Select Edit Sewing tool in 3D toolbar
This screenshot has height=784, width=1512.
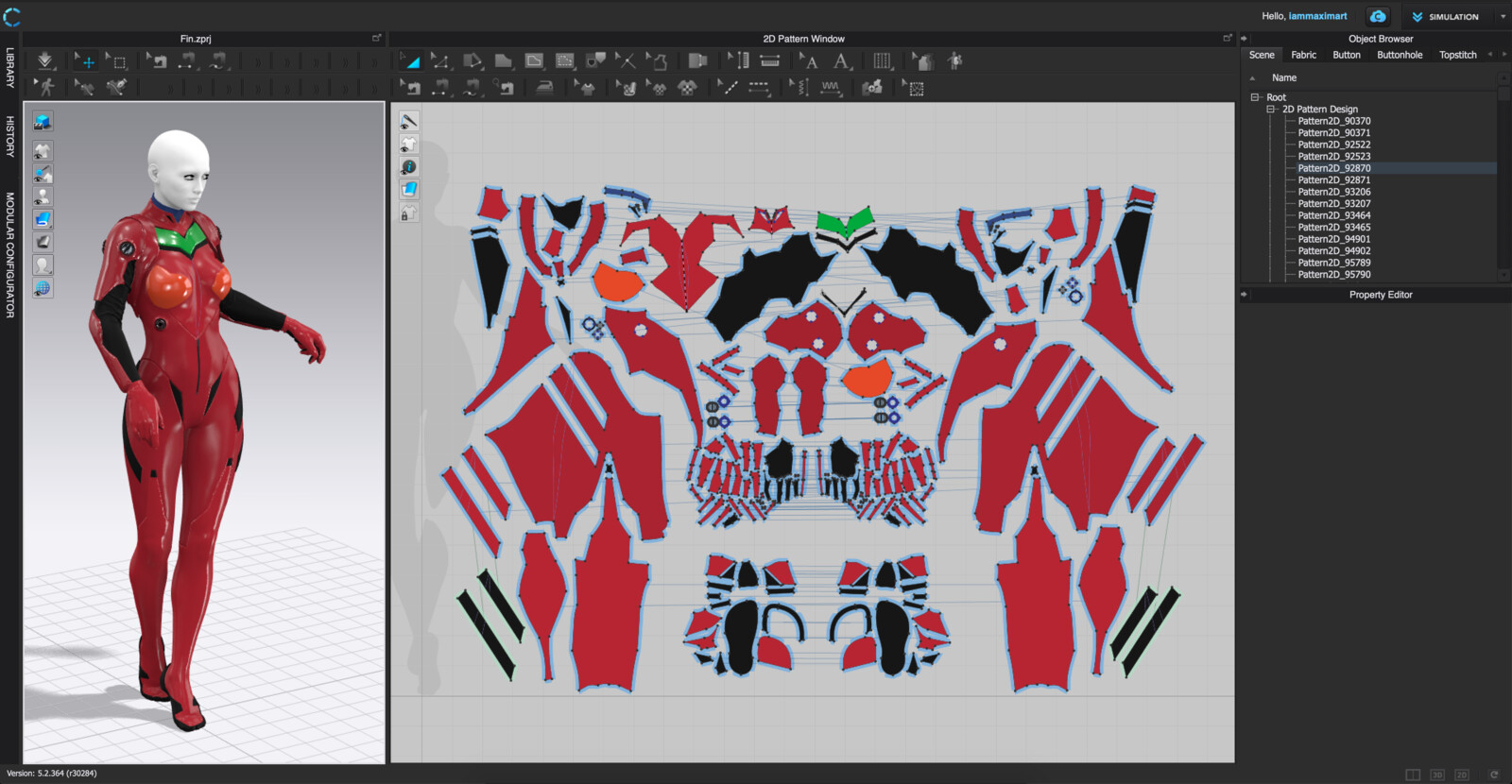[x=157, y=61]
